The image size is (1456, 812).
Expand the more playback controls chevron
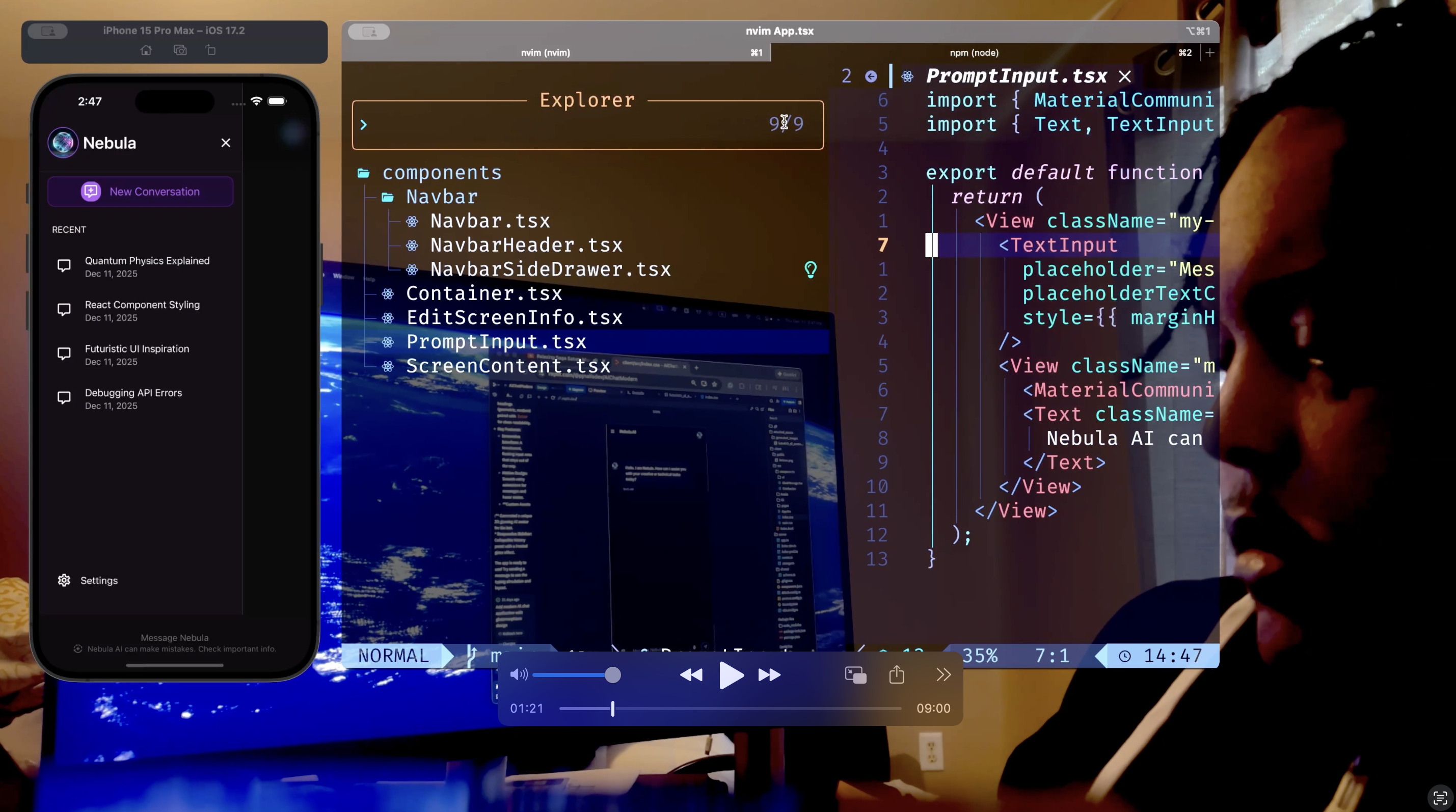pyautogui.click(x=943, y=674)
